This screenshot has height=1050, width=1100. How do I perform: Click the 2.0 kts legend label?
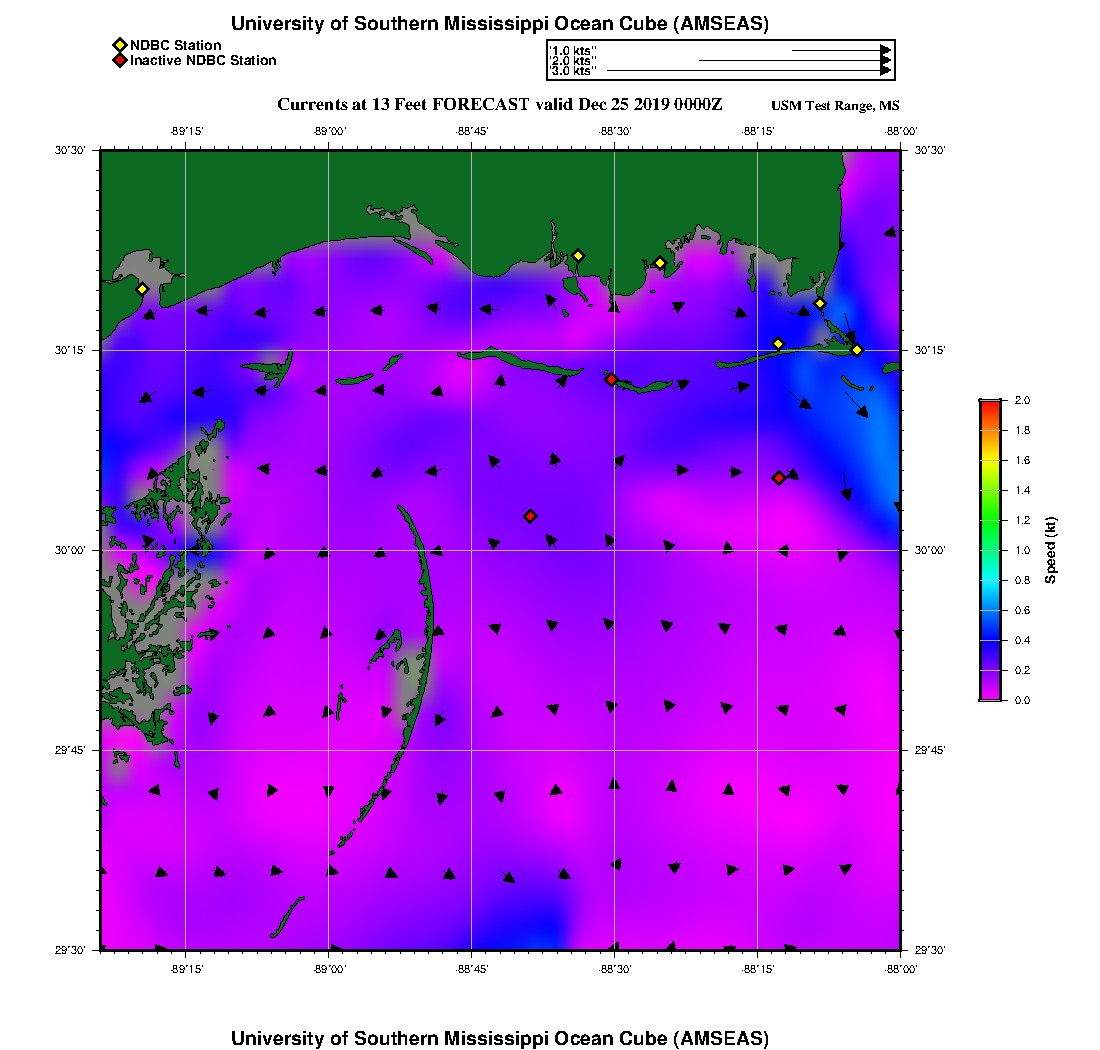[573, 61]
